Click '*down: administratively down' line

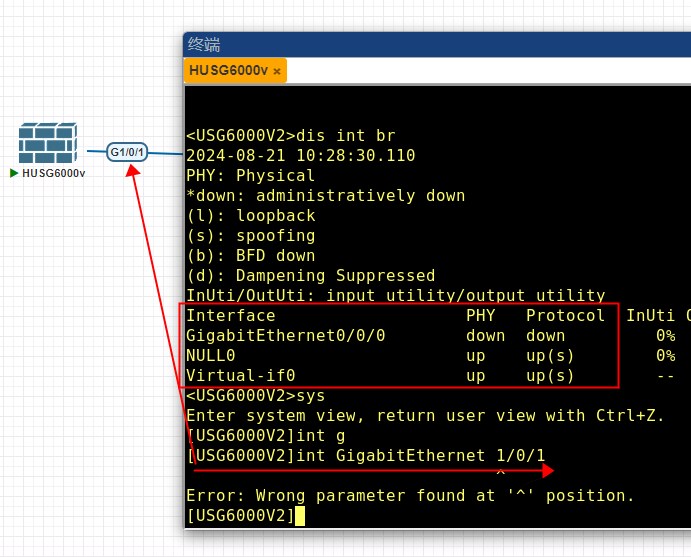326,195
